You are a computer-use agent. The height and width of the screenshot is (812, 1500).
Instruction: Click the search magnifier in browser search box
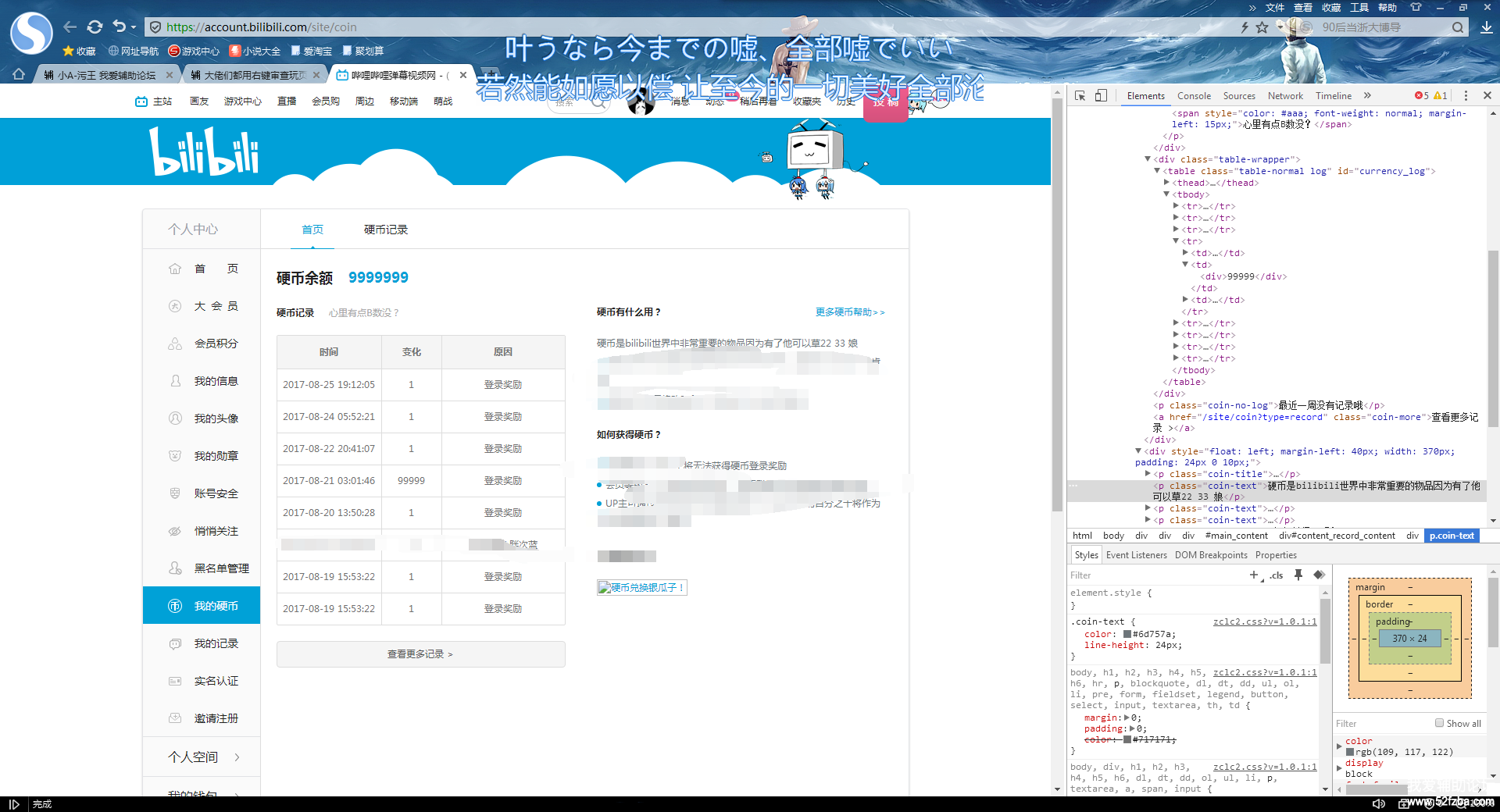[x=1458, y=27]
